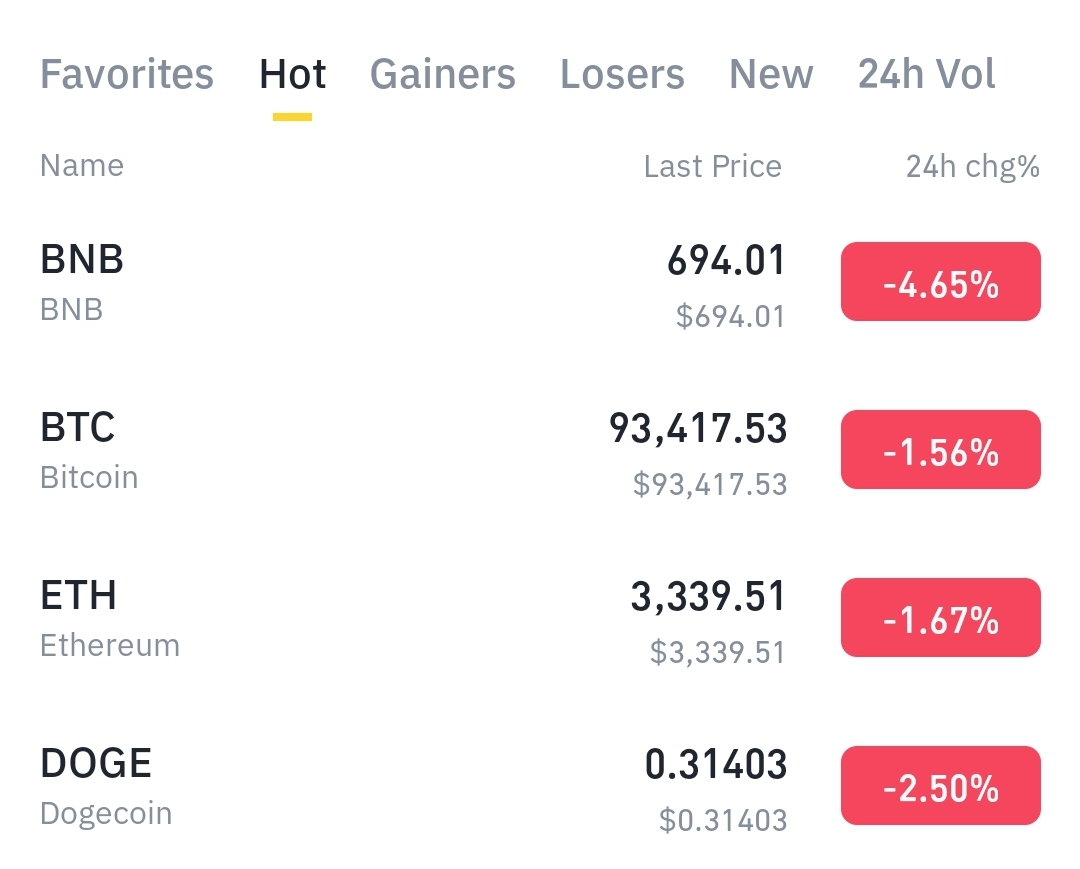1080x869 pixels.
Task: Open the BNB coin listing
Action: click(82, 281)
